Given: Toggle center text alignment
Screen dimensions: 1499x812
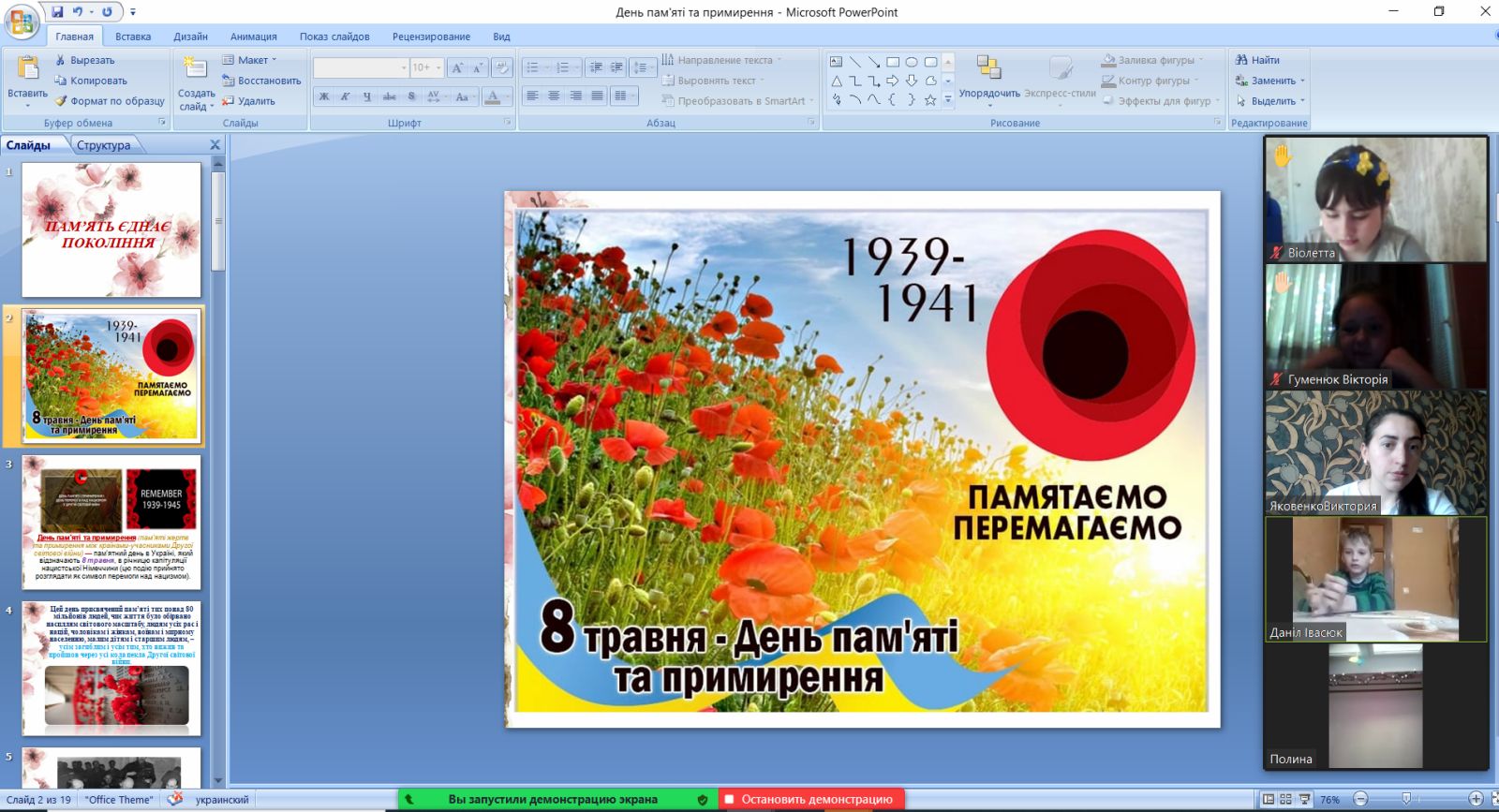Looking at the screenshot, I should point(554,96).
